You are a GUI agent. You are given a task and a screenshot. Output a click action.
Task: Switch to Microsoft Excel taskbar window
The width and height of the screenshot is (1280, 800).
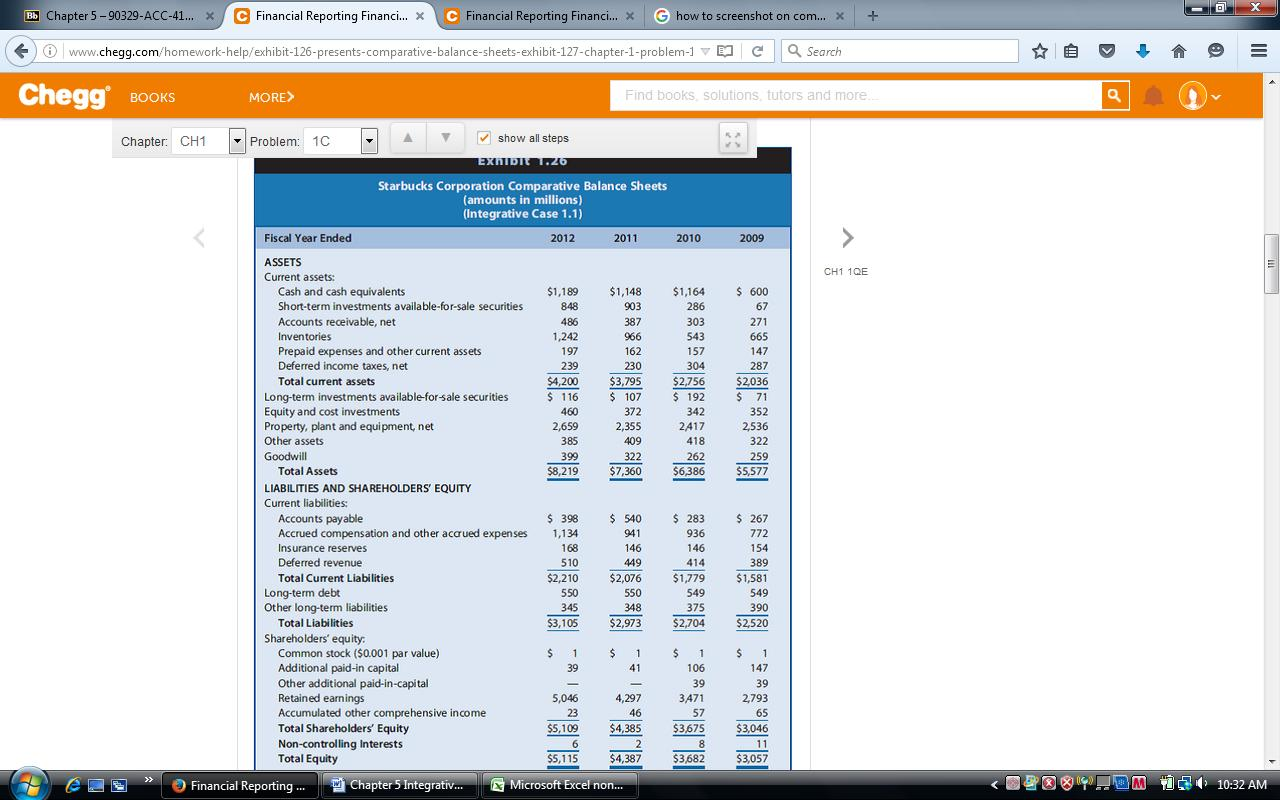tap(560, 785)
